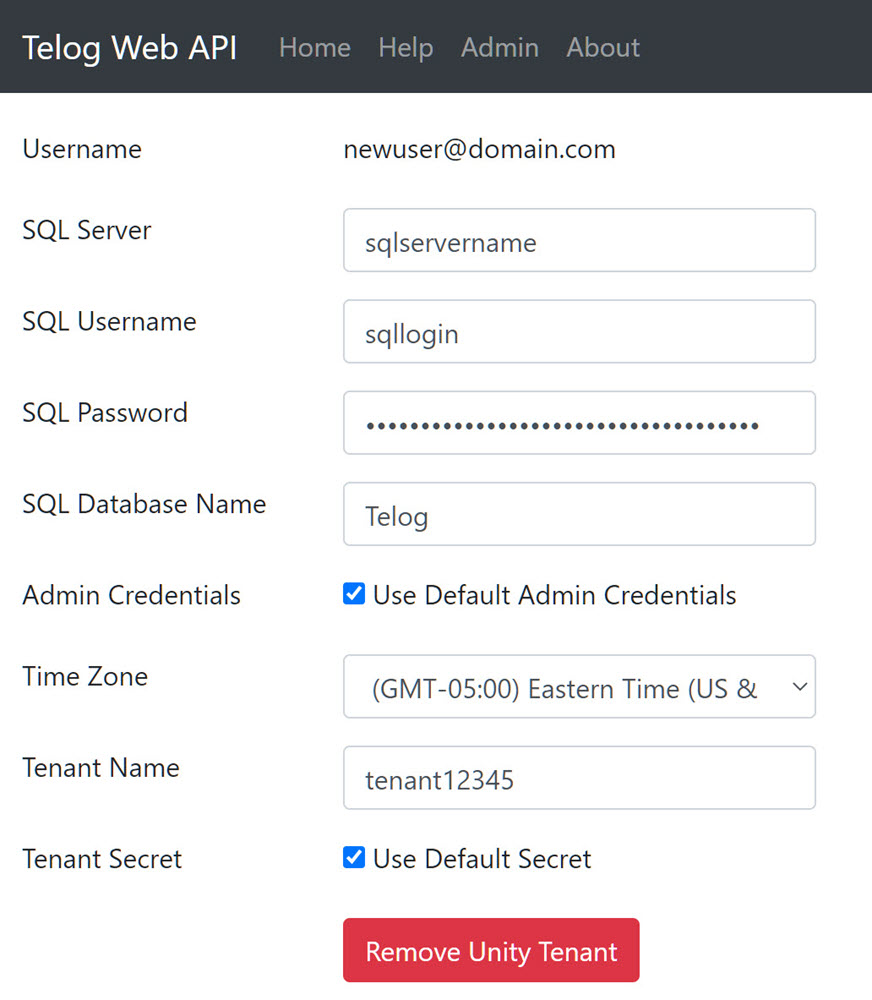
Task: Open the Admin nav item
Action: [x=499, y=47]
